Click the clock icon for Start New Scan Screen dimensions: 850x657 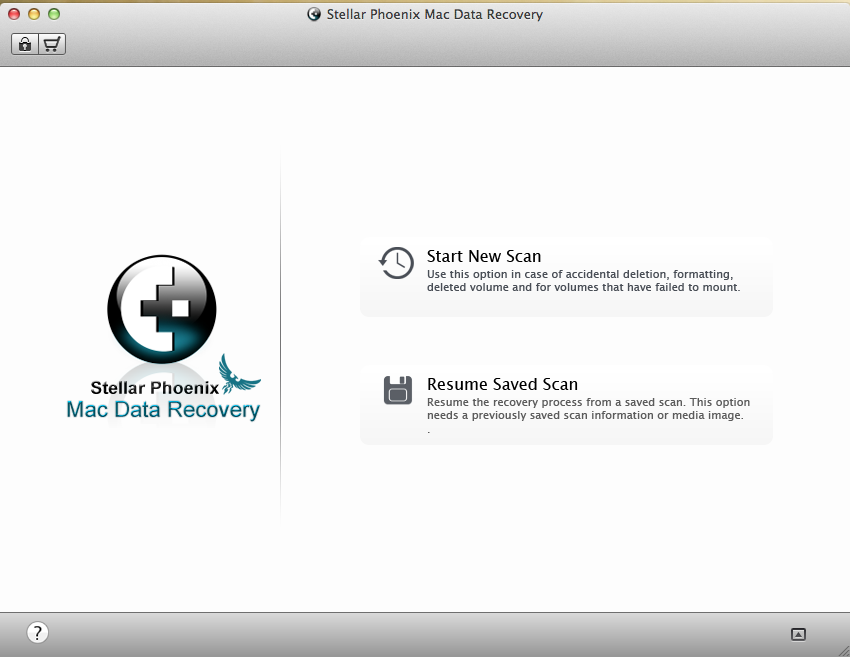(x=396, y=263)
